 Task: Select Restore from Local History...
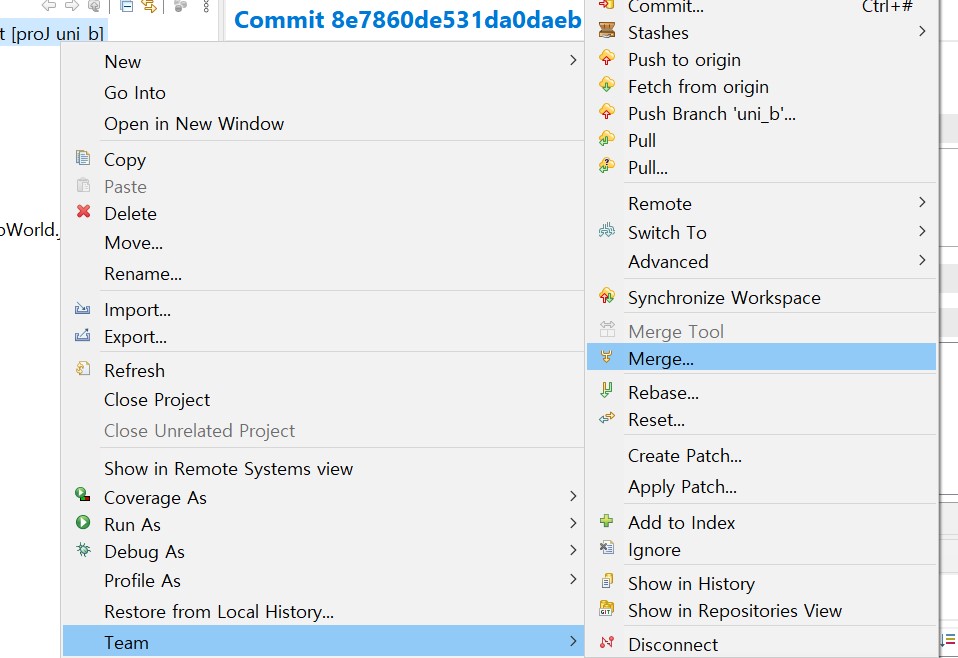[x=323, y=612]
